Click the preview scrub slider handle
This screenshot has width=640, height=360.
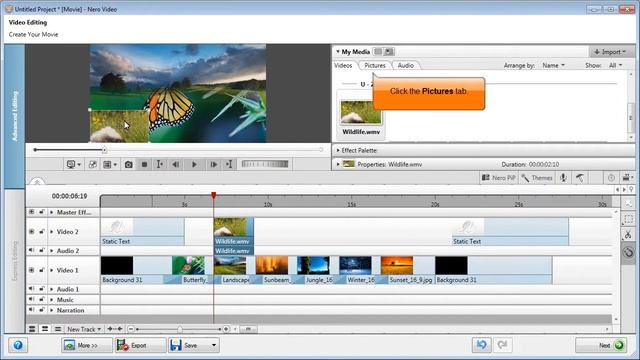coord(104,150)
